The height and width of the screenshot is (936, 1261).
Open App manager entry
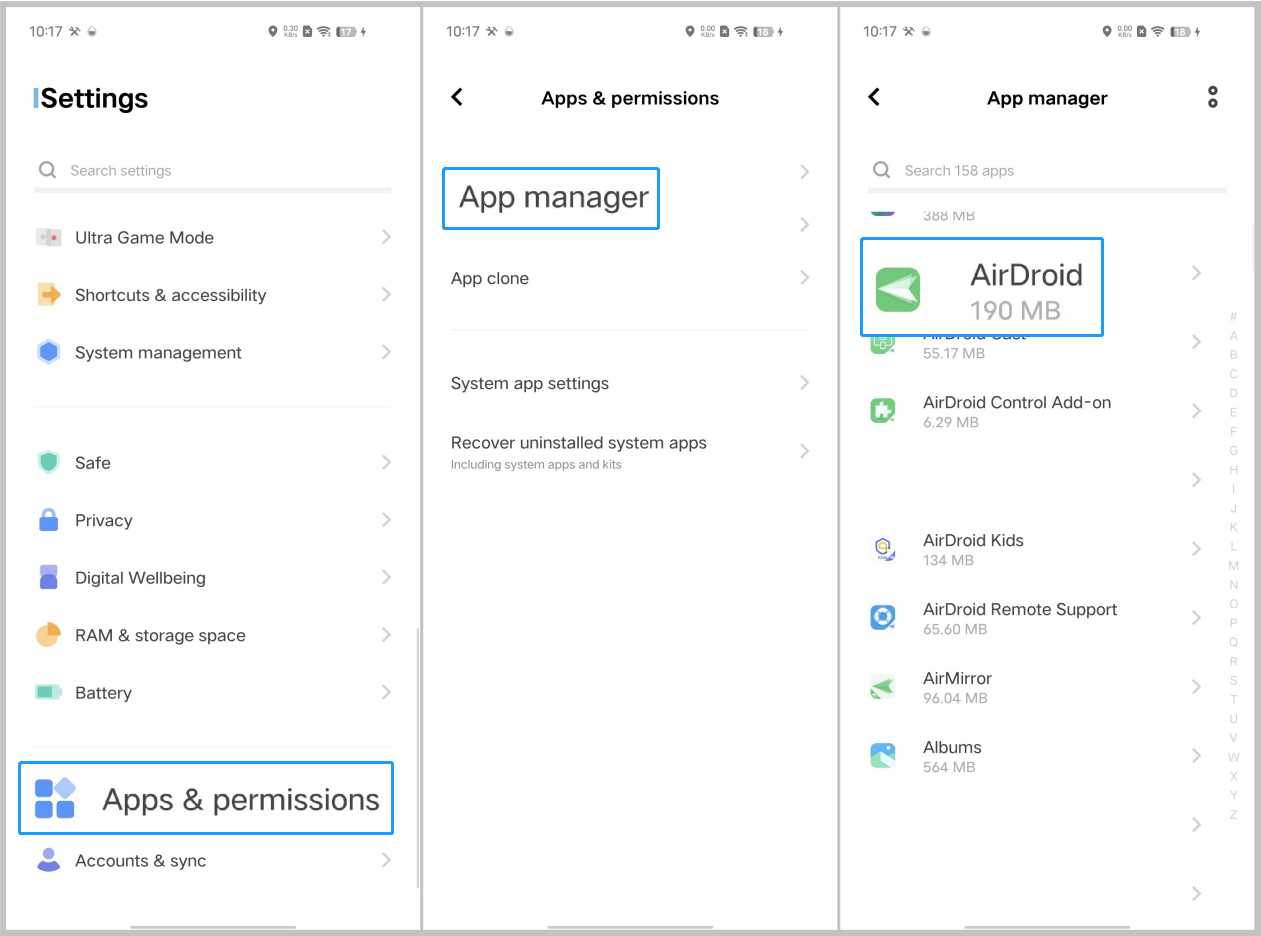tap(551, 198)
